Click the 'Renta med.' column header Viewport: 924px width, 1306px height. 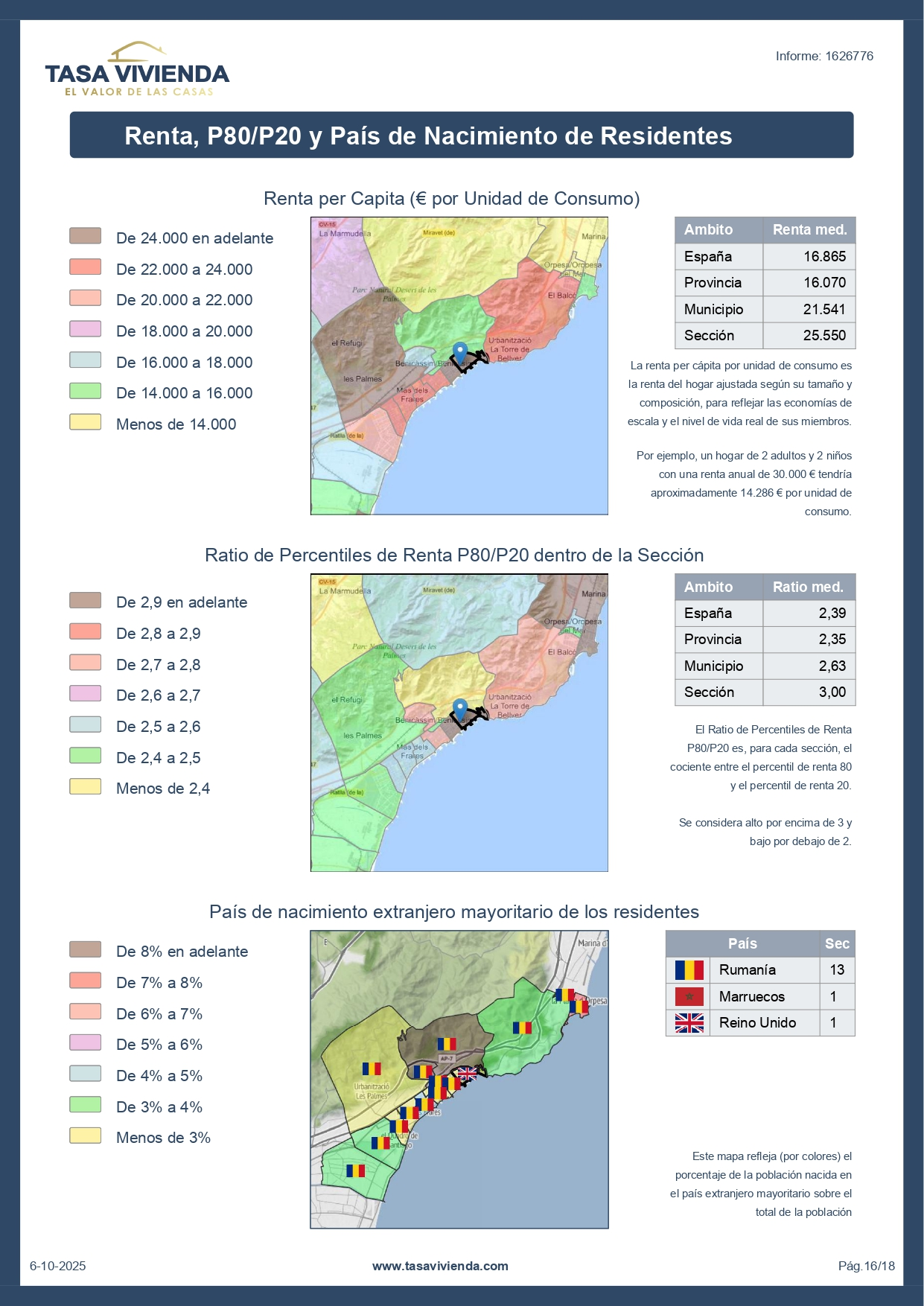pos(809,230)
